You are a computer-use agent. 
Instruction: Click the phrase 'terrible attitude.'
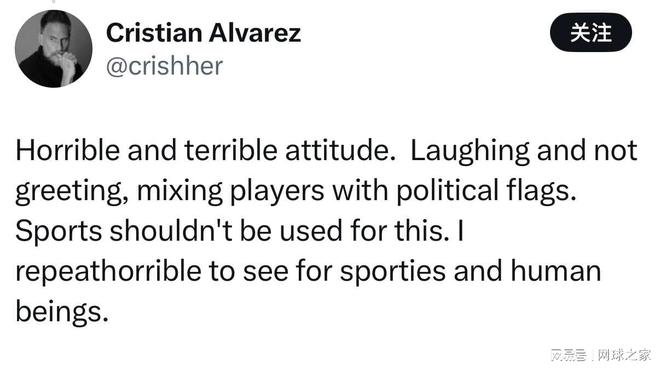click(290, 150)
